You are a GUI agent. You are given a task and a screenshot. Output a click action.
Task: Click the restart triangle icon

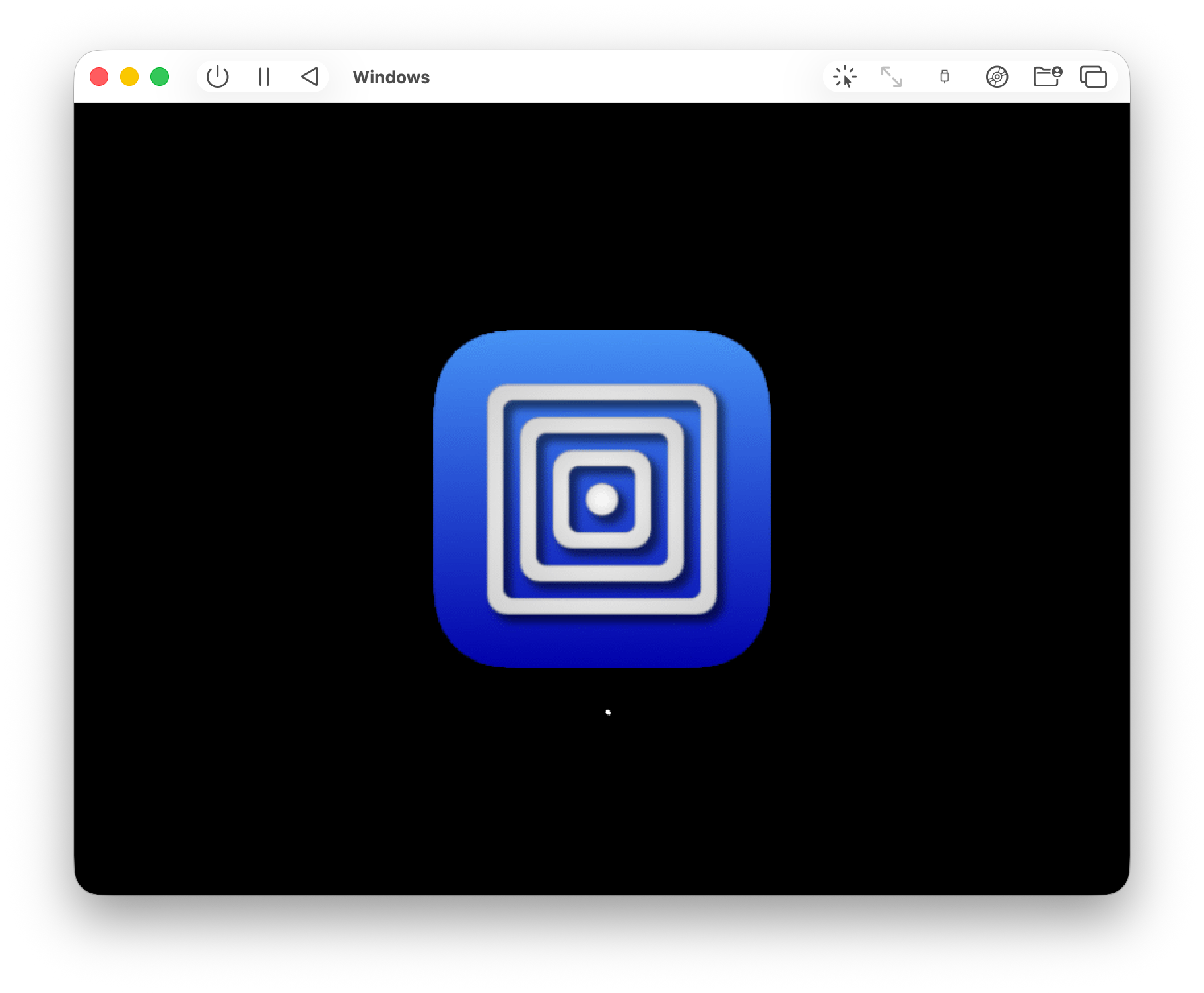click(x=310, y=77)
